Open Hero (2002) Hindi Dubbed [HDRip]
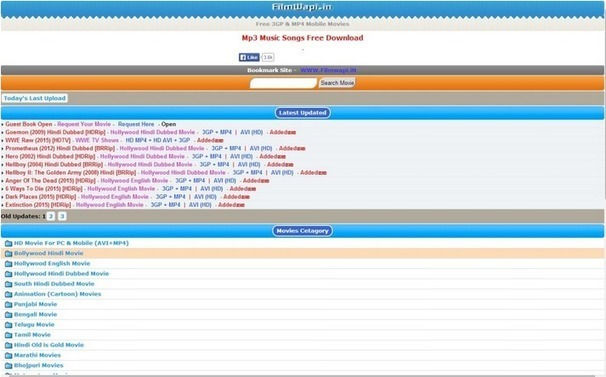The width and height of the screenshot is (606, 377). (50, 157)
